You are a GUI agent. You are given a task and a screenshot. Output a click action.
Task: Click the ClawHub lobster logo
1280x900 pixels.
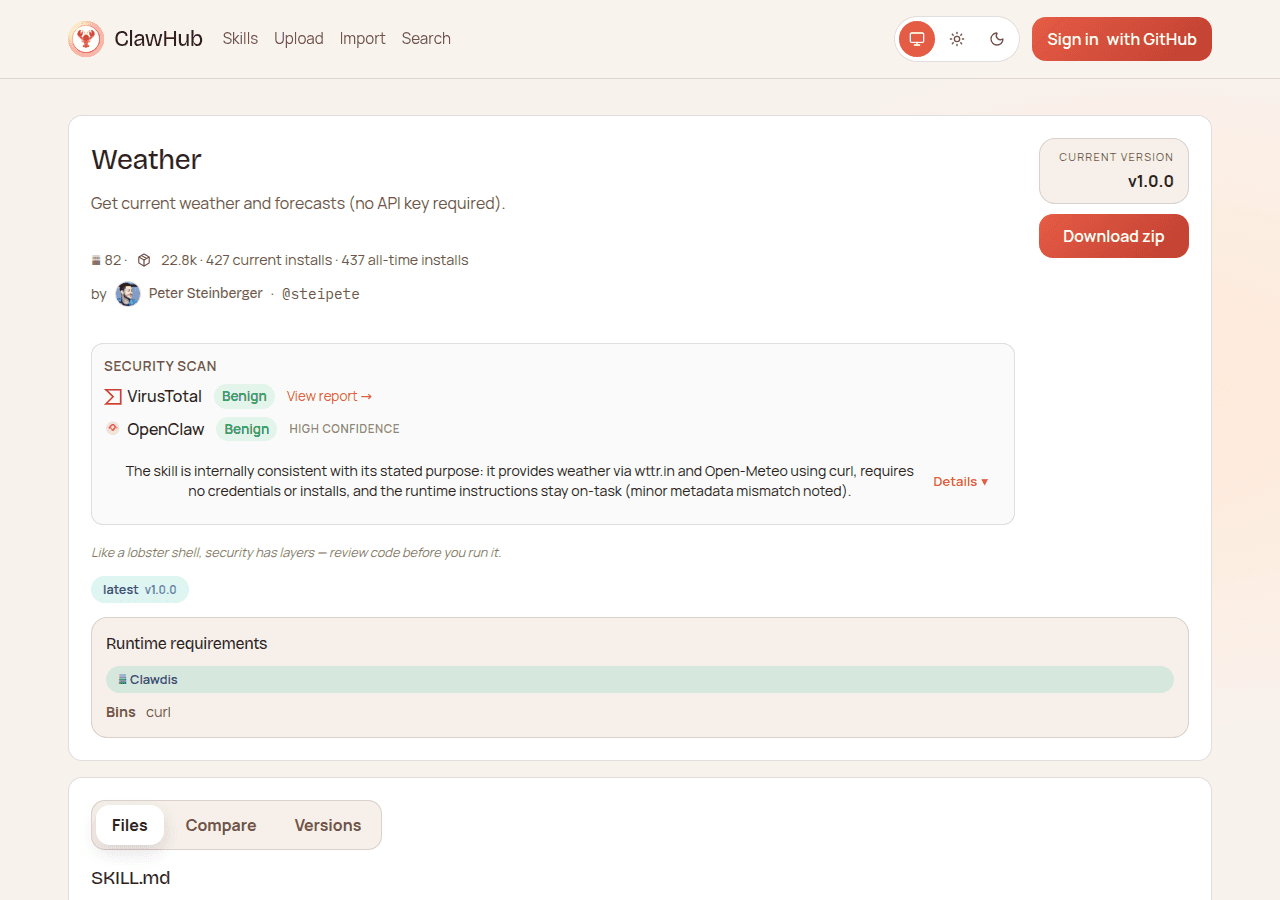pyautogui.click(x=86, y=38)
